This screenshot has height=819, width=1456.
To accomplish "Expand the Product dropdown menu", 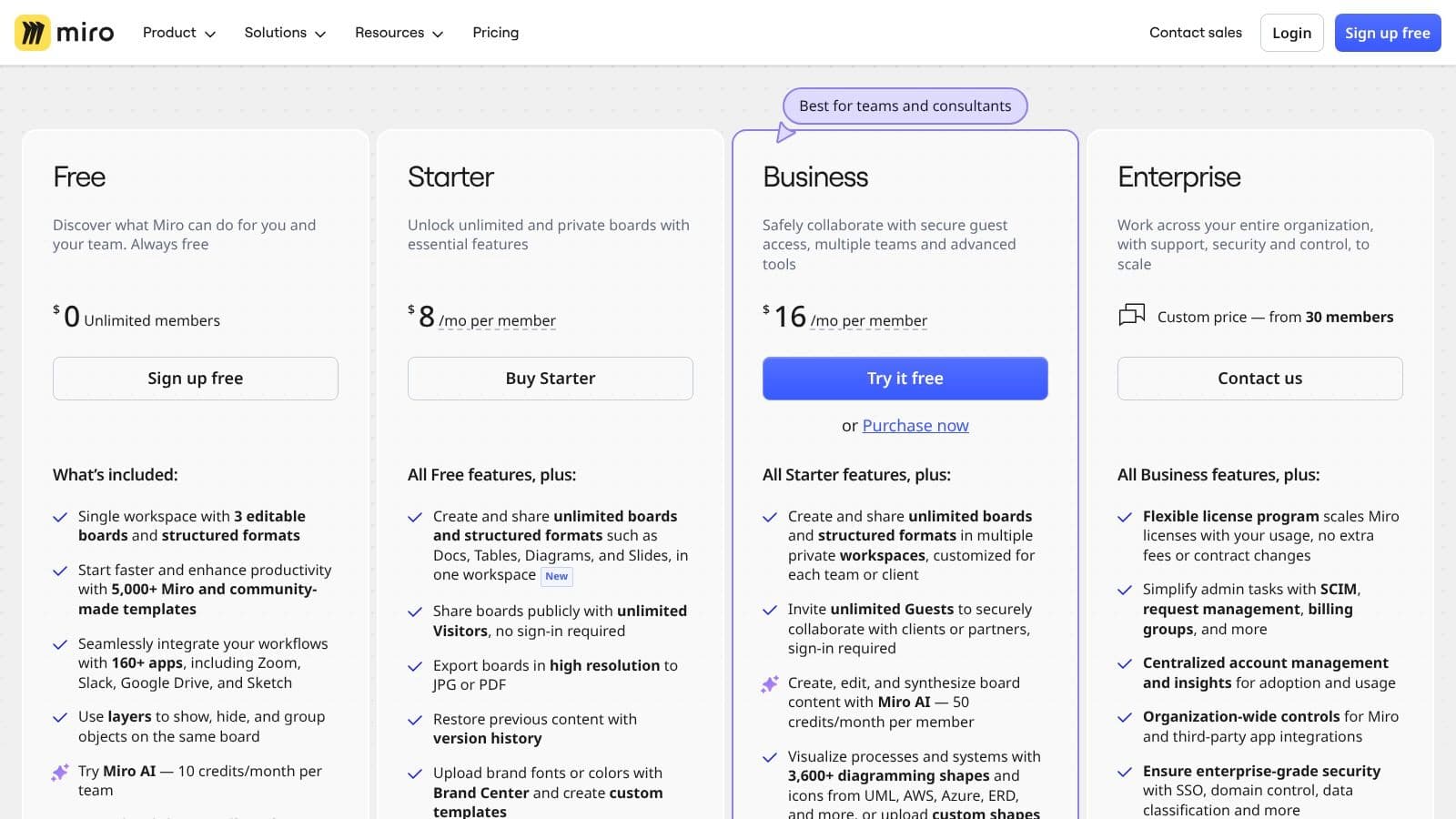I will click(x=178, y=33).
